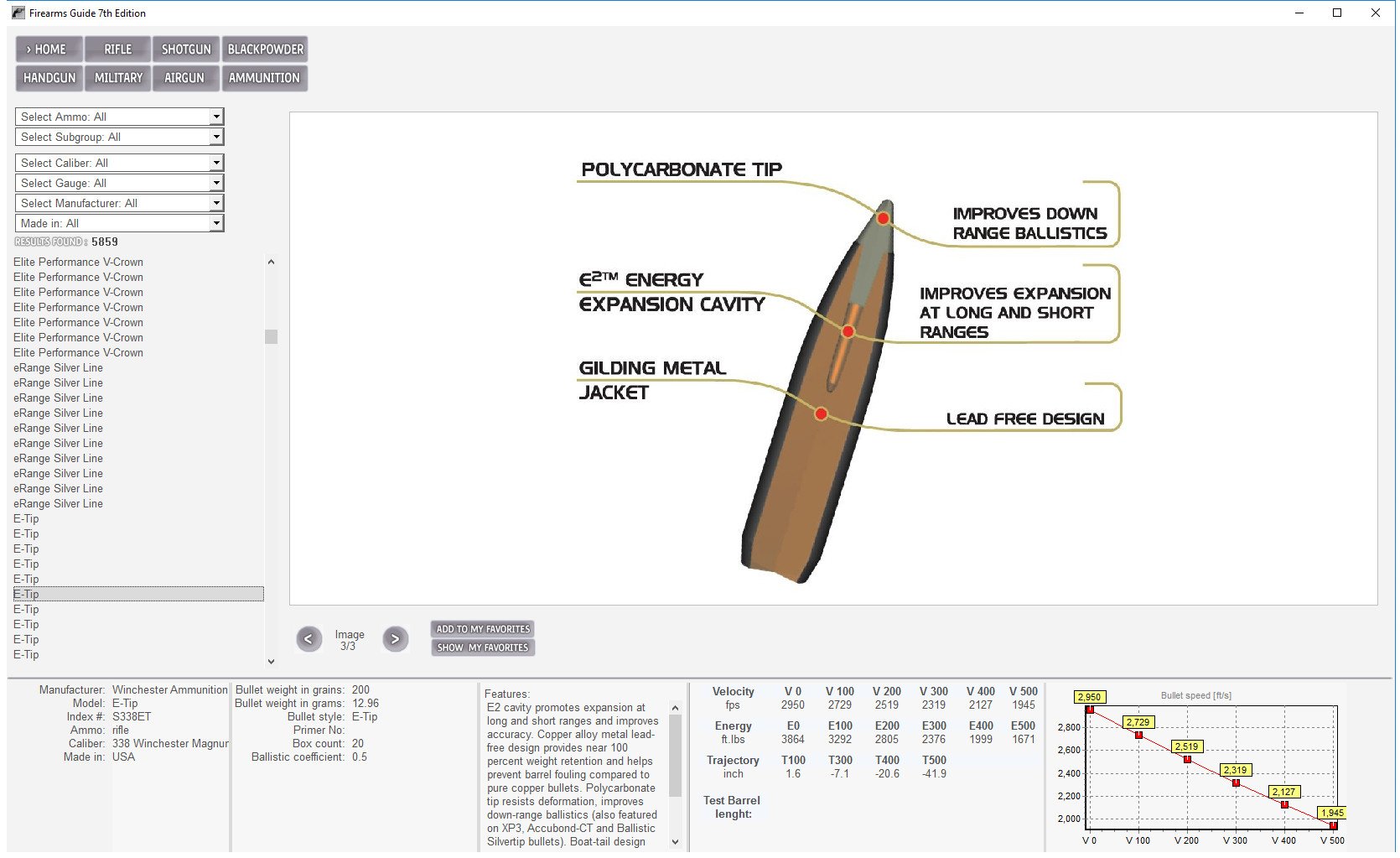Viewport: 1400px width, 858px height.
Task: Click red marker on gilding metal jacket
Action: pos(821,413)
